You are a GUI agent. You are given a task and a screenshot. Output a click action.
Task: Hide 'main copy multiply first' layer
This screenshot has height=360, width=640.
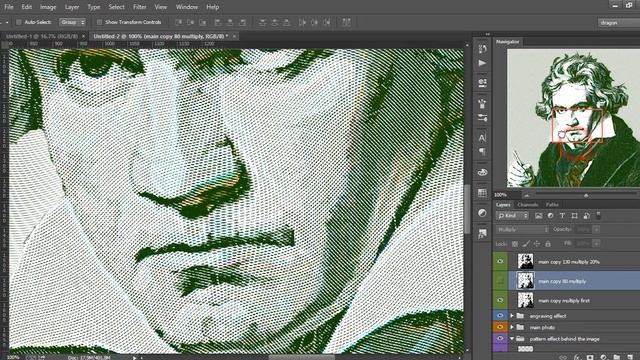point(500,300)
